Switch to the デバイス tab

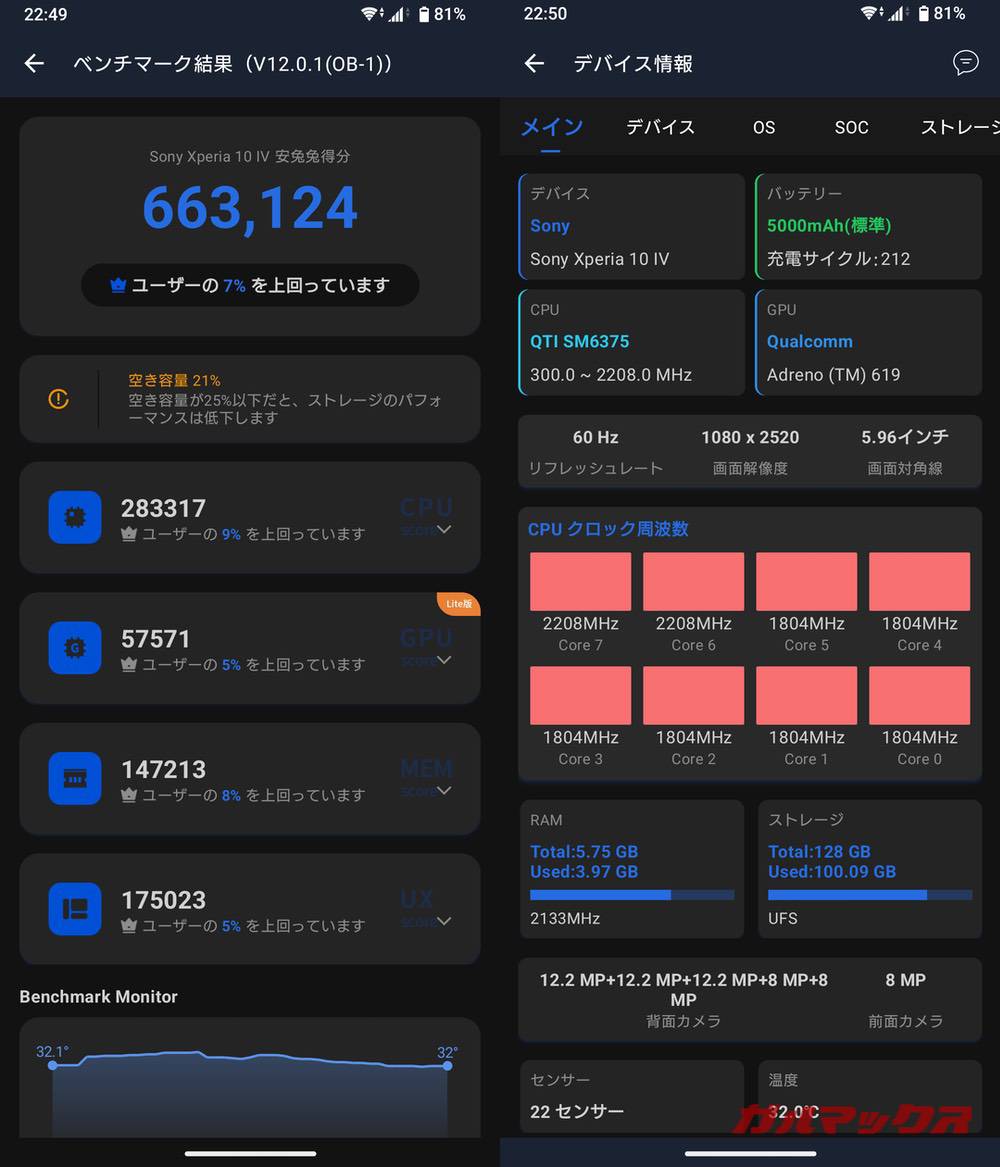pos(660,127)
